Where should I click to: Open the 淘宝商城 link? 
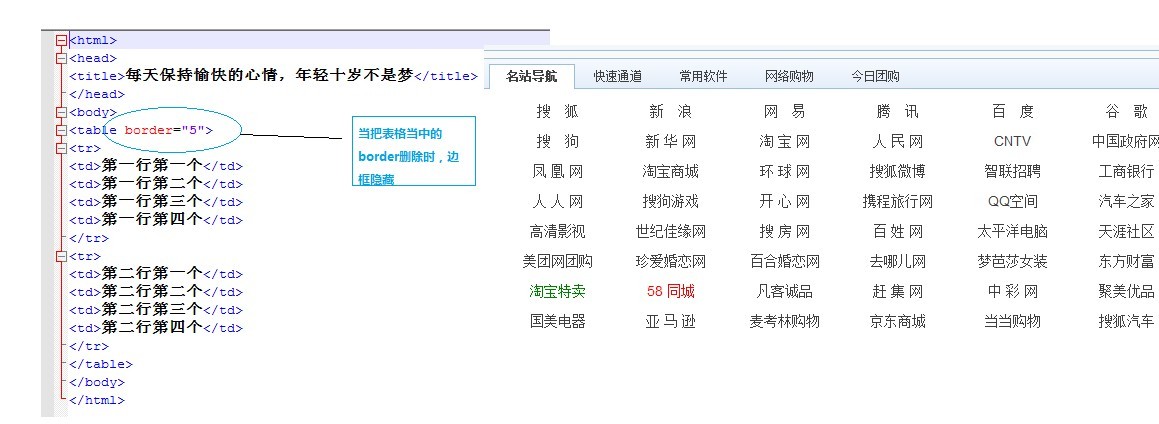click(670, 171)
